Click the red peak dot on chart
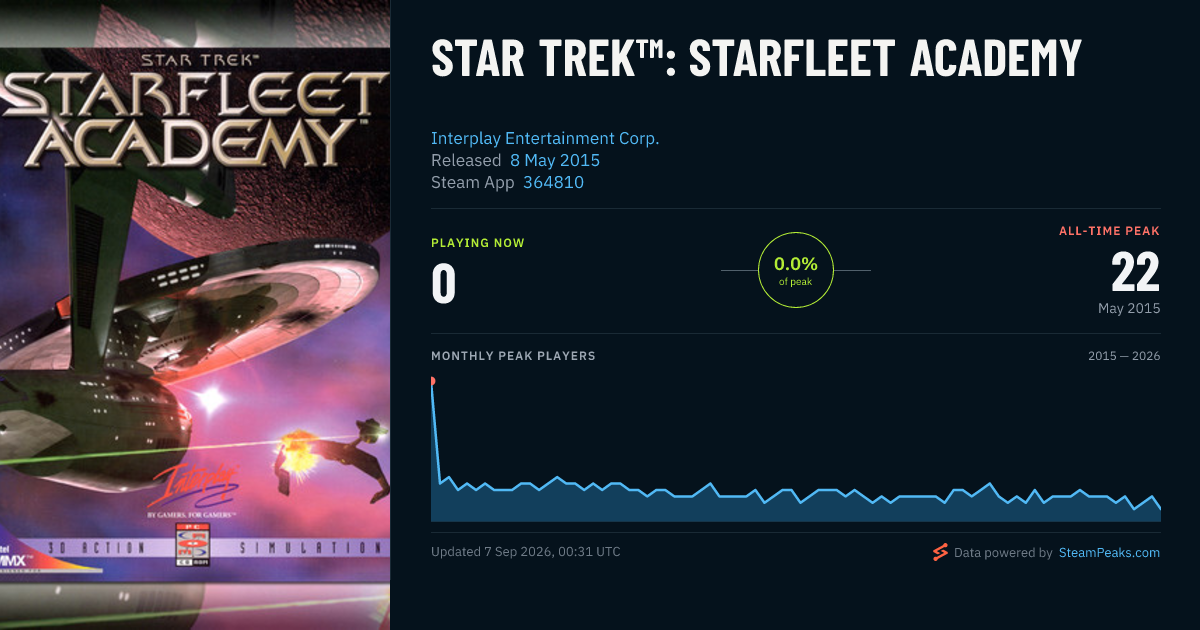 coord(432,381)
